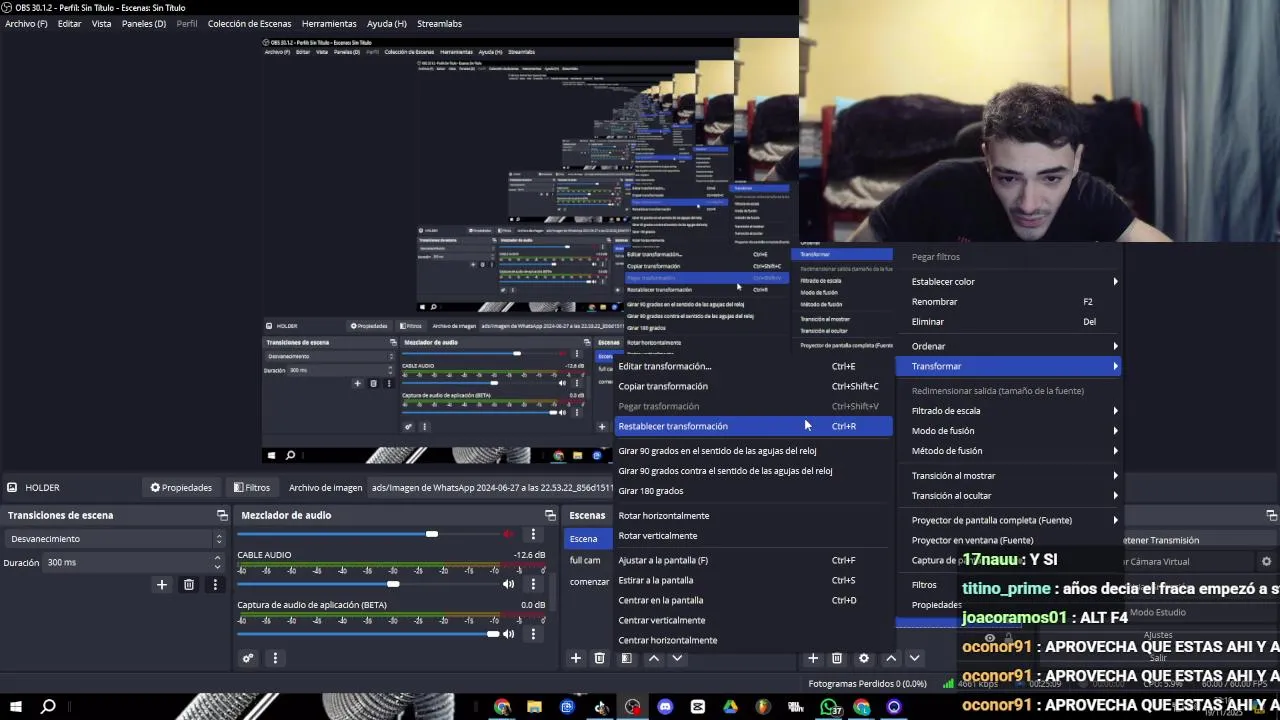
Task: Remove the scene transition with the trash icon
Action: 188,584
